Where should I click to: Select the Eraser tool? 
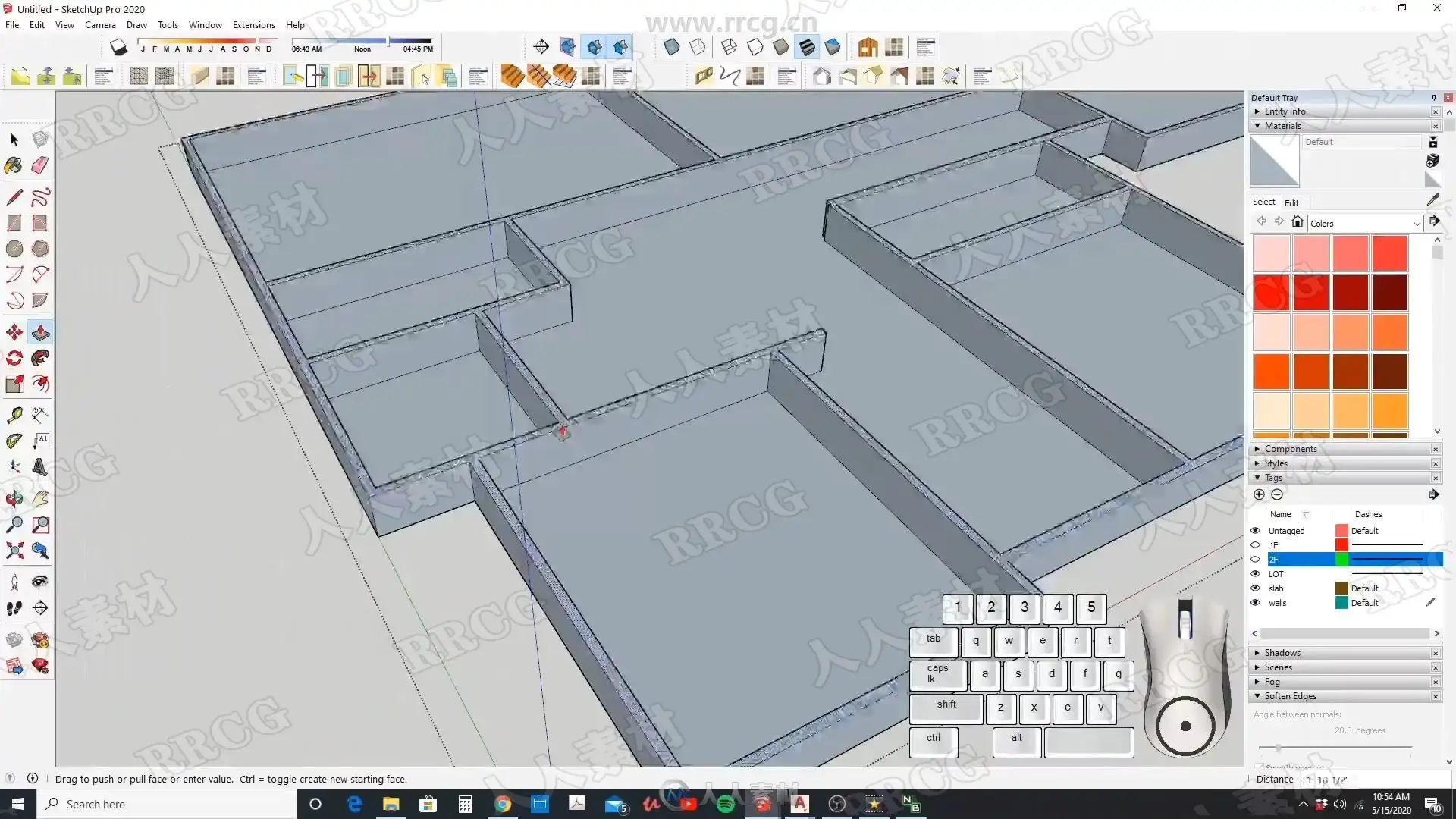[x=40, y=165]
